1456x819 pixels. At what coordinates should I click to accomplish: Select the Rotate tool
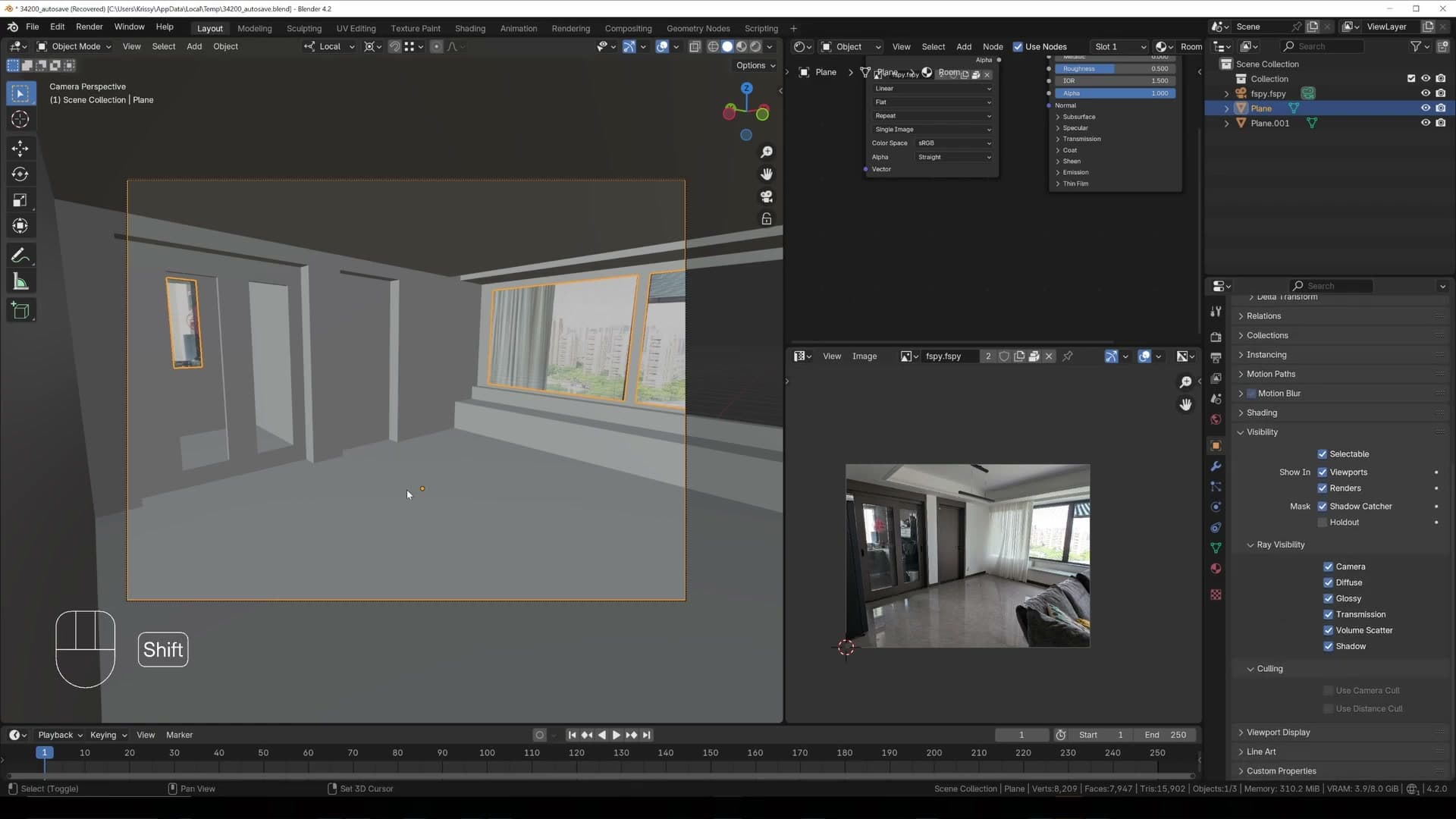click(x=20, y=174)
